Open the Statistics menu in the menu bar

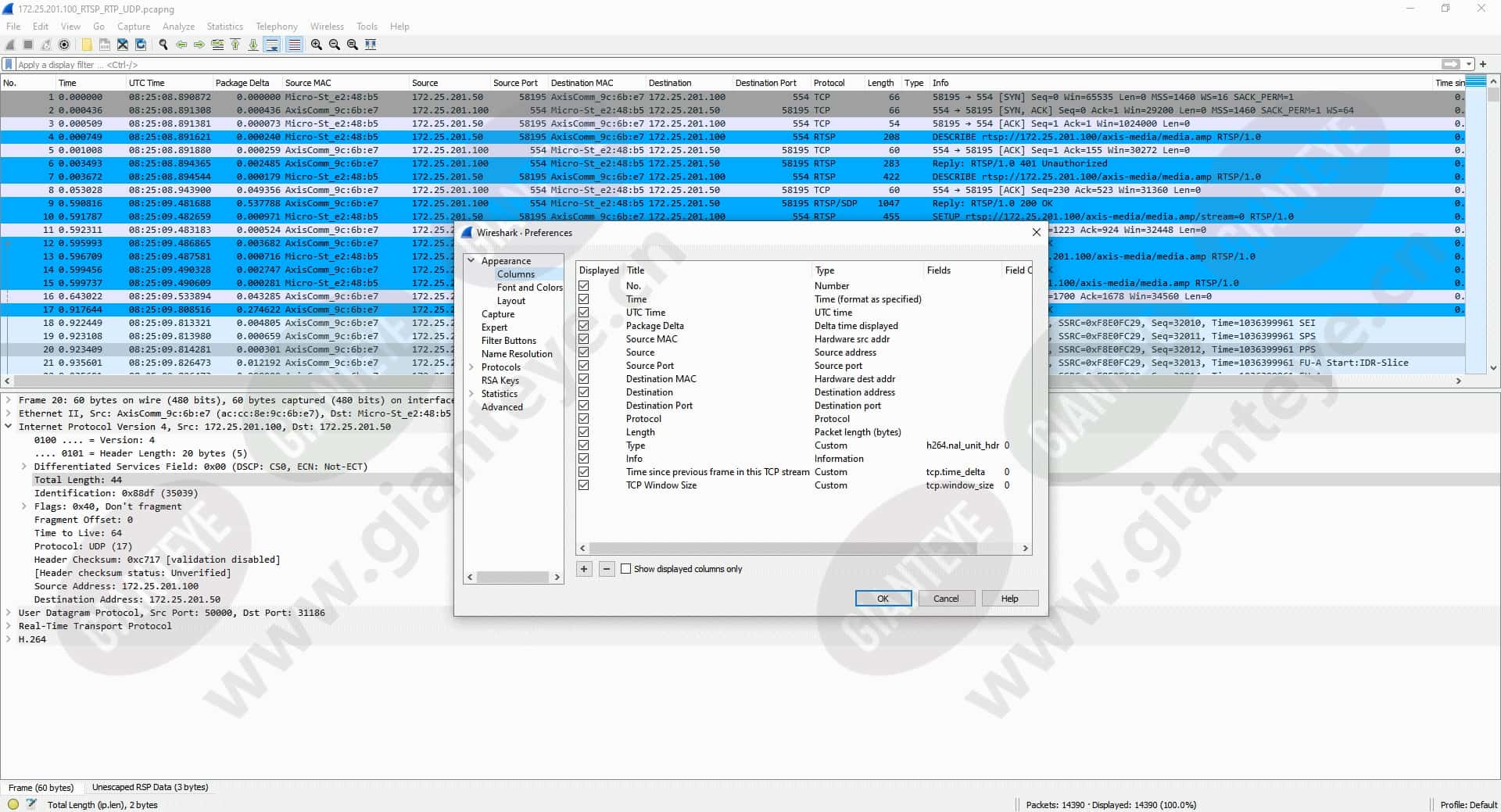[224, 26]
